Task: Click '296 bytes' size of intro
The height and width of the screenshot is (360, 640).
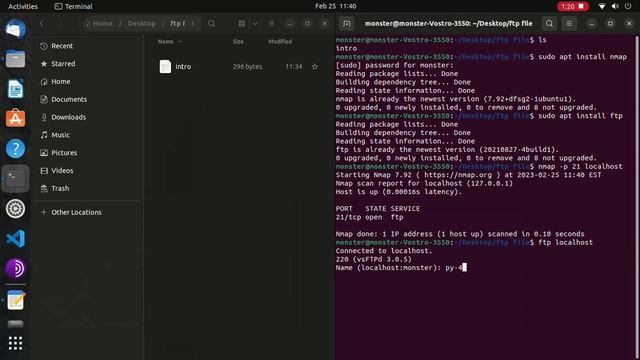Action: pos(247,67)
